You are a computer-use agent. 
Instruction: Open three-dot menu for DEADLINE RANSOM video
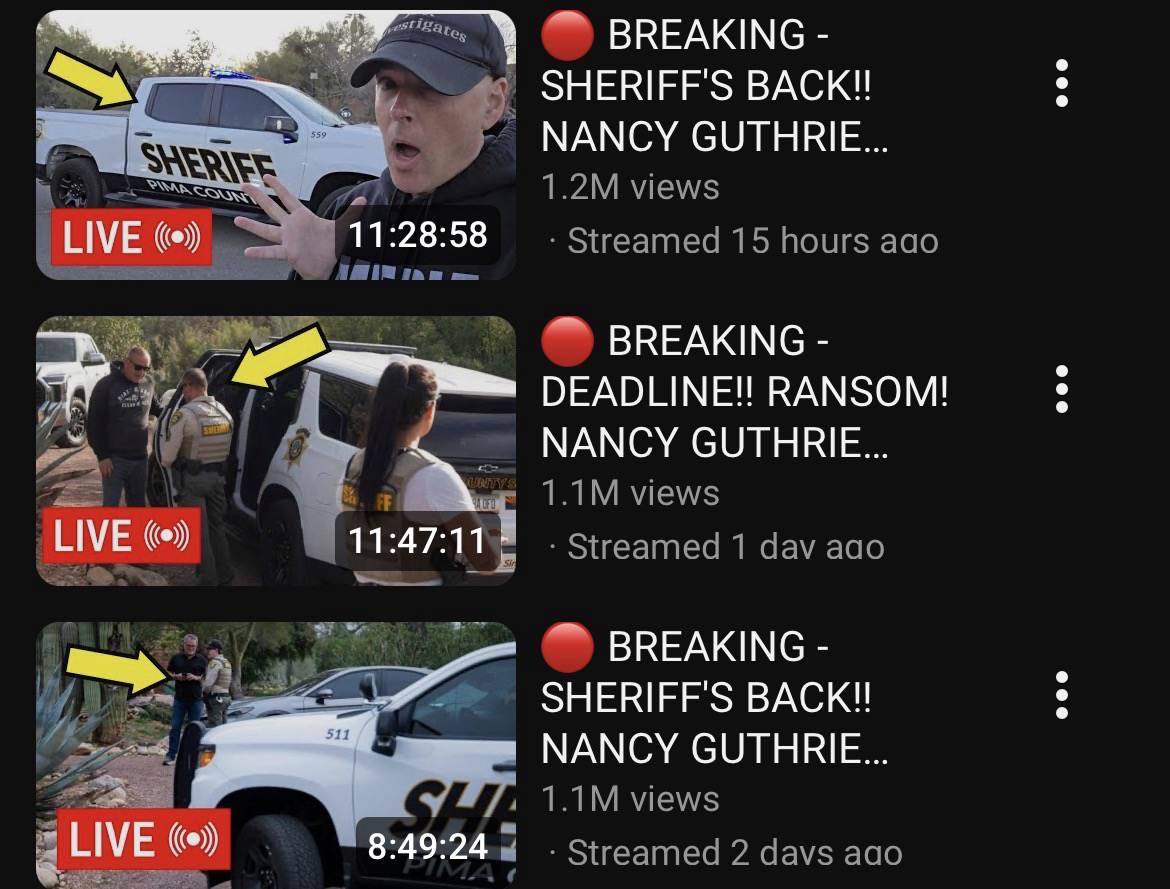coord(1062,389)
